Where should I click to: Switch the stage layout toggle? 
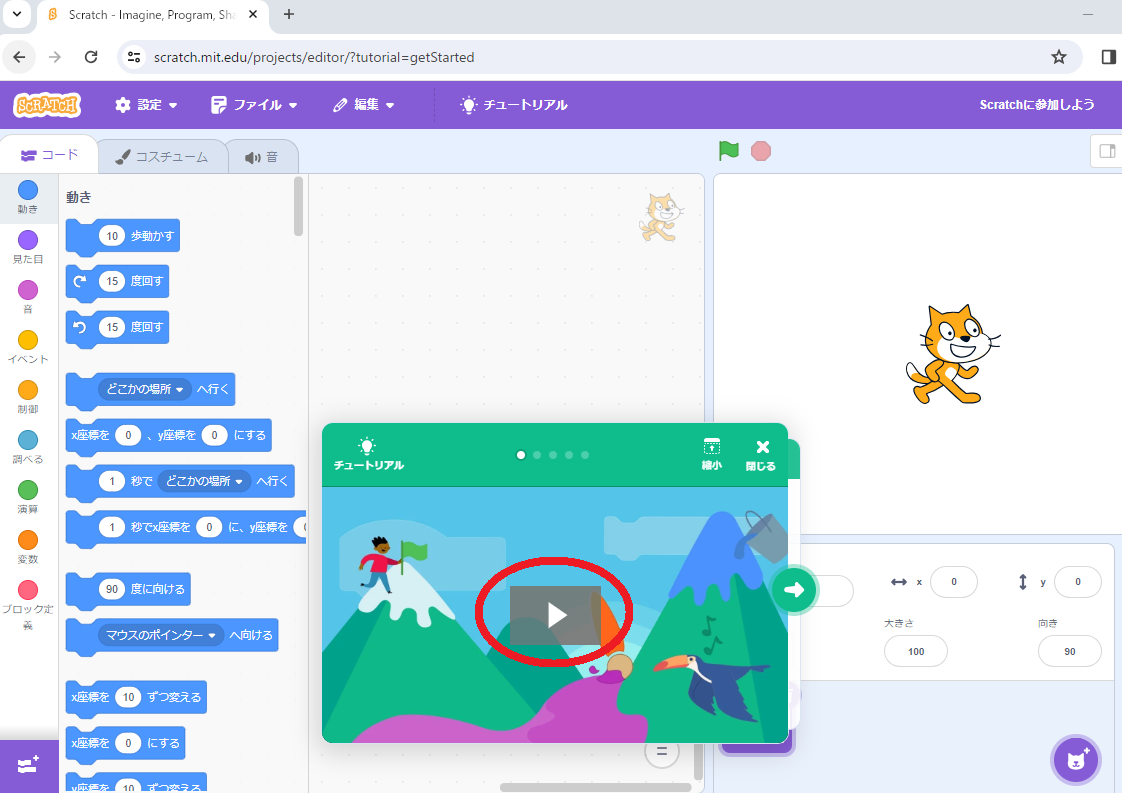pos(1107,151)
